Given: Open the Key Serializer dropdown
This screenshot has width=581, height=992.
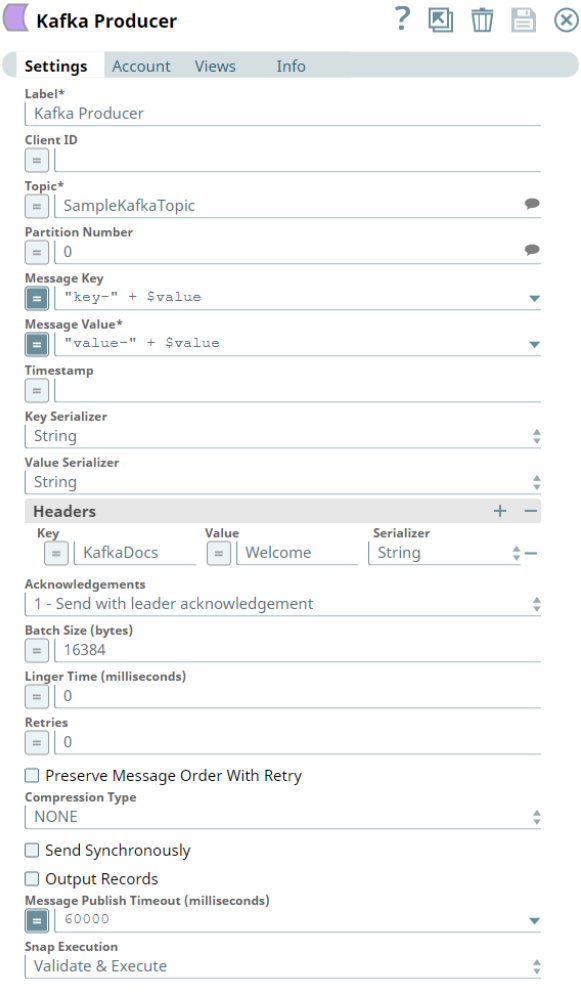Looking at the screenshot, I should [534, 435].
